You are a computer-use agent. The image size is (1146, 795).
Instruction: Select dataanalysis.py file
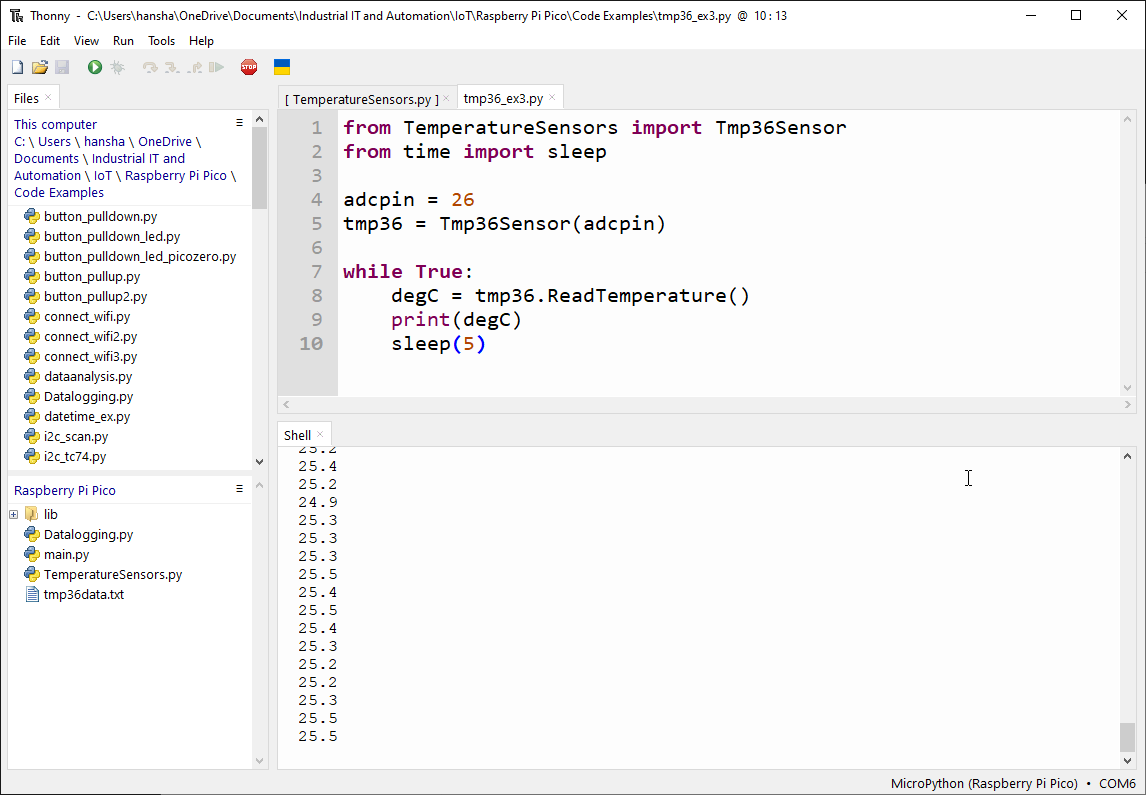[x=88, y=376]
